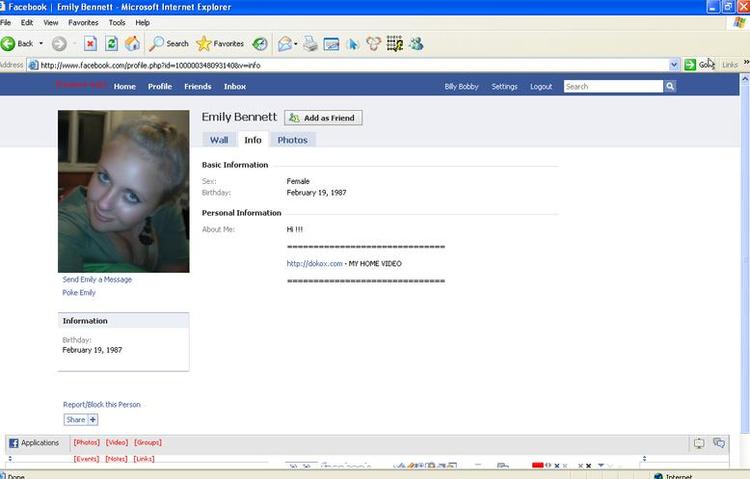
Task: Click the Logout link
Action: (x=541, y=87)
